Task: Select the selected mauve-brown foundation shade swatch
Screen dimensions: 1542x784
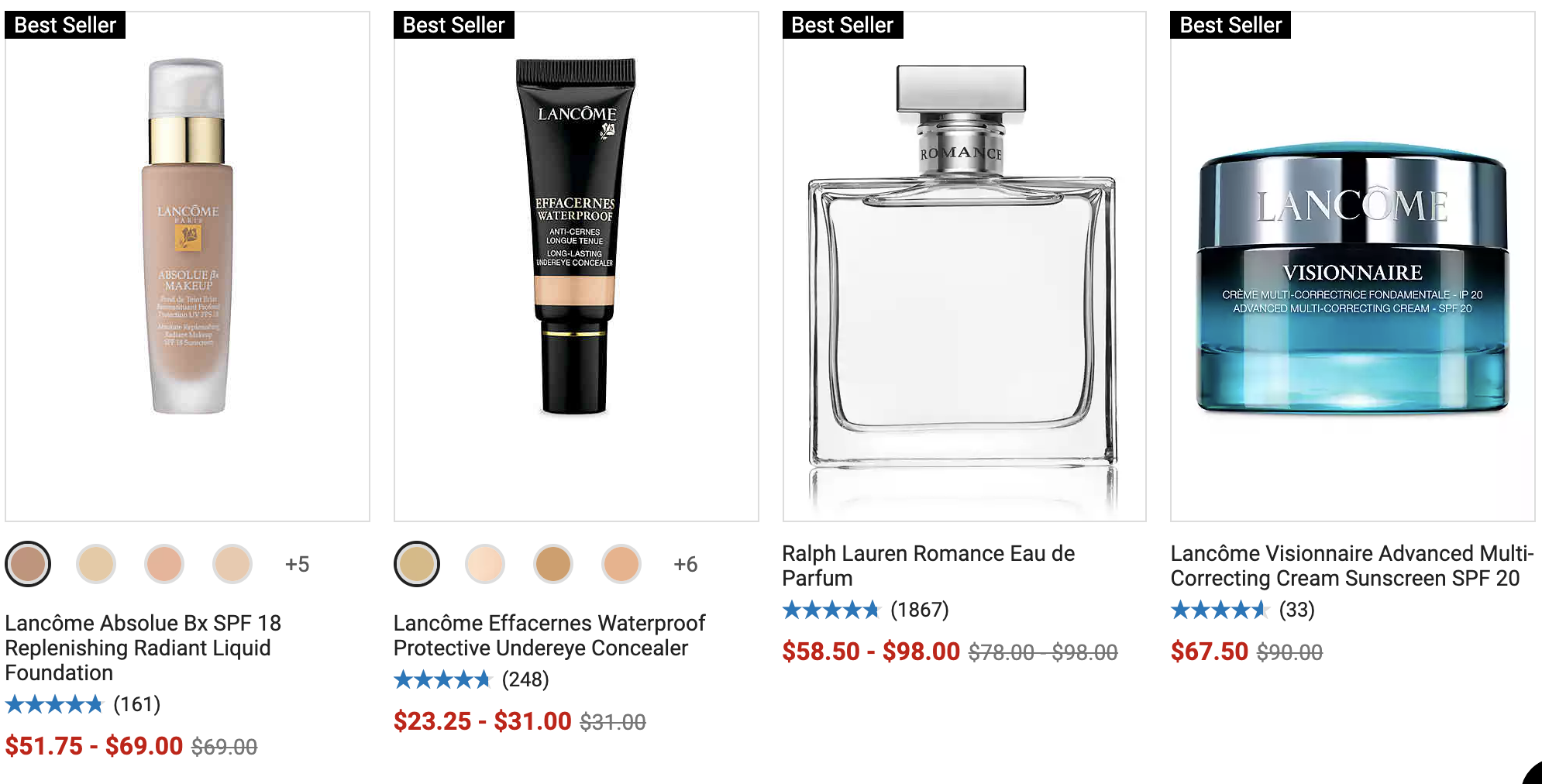Action: coord(28,564)
